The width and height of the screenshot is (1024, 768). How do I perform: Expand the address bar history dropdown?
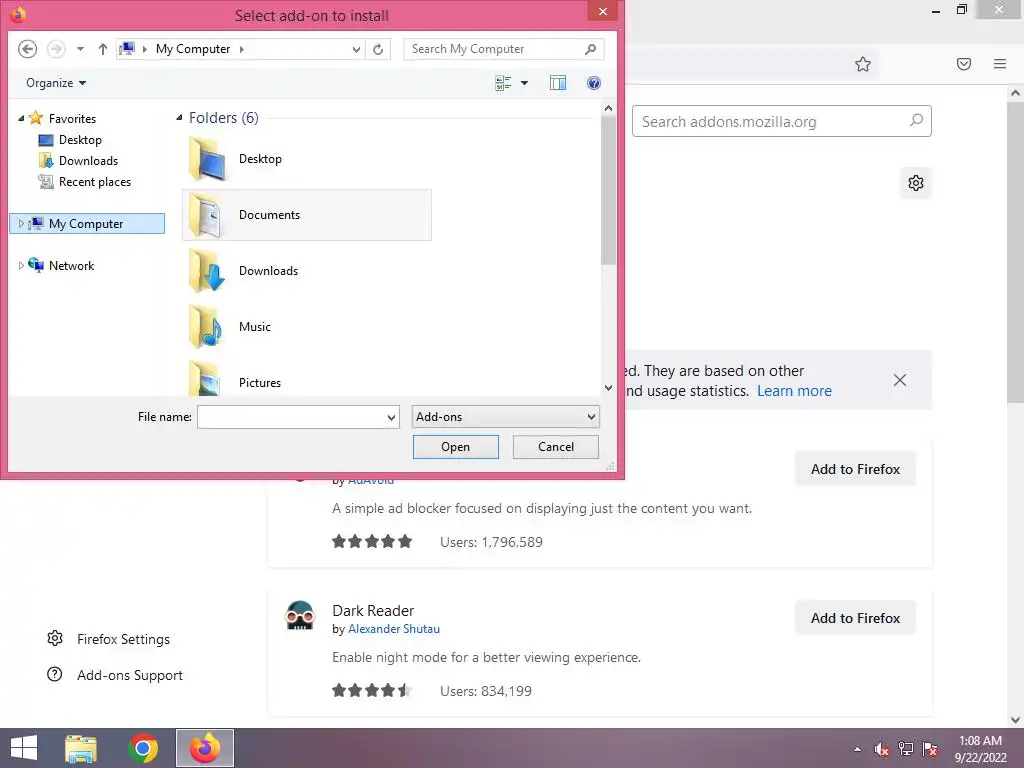356,49
